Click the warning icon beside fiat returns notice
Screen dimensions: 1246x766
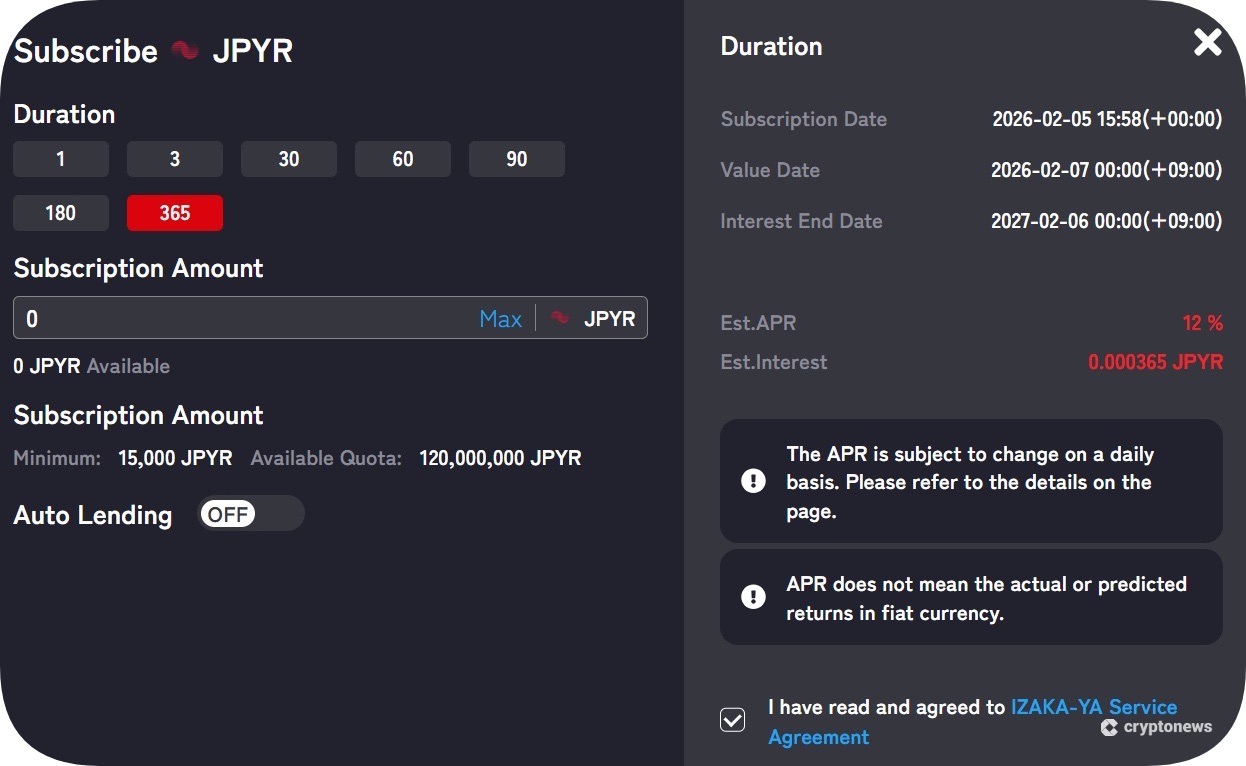coord(753,598)
